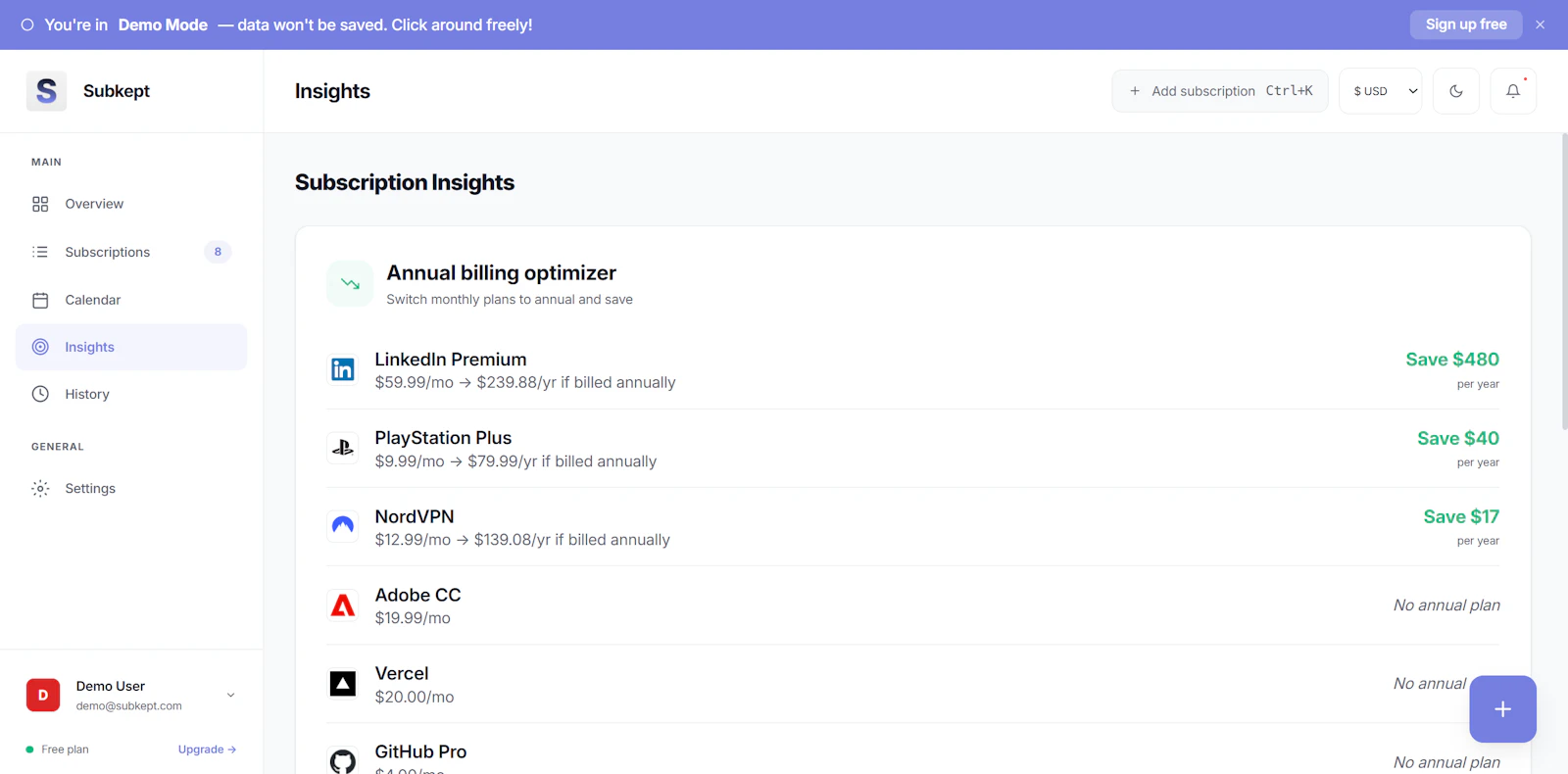
Task: Click the Vercel triangle logo
Action: tap(343, 683)
